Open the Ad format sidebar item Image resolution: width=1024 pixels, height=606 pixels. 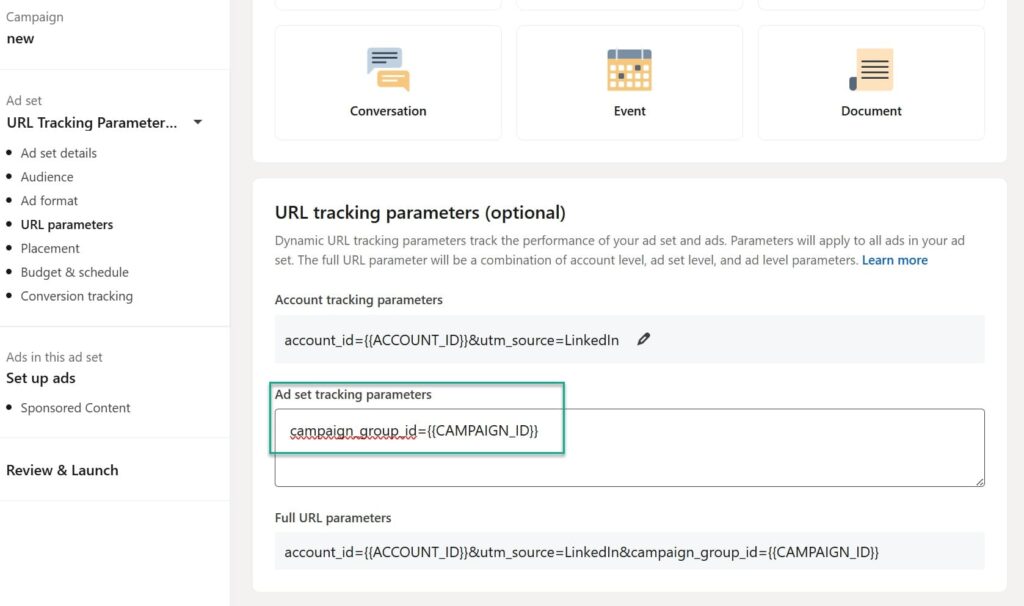pos(49,201)
